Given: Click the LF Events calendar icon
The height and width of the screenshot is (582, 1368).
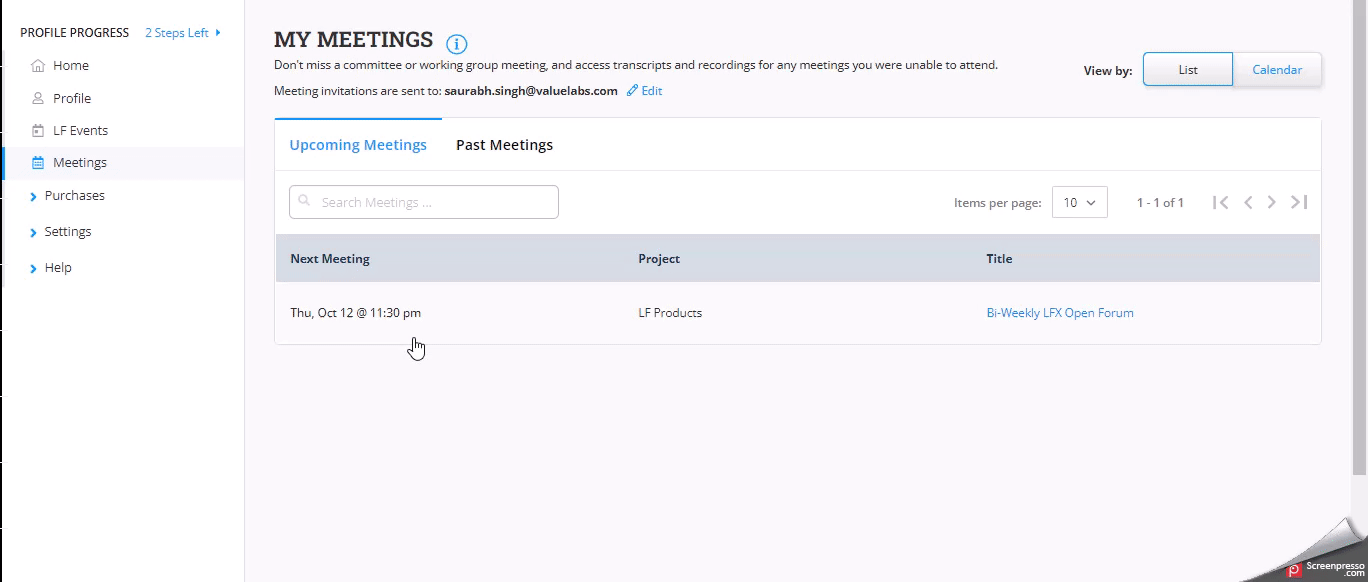Looking at the screenshot, I should pyautogui.click(x=38, y=131).
